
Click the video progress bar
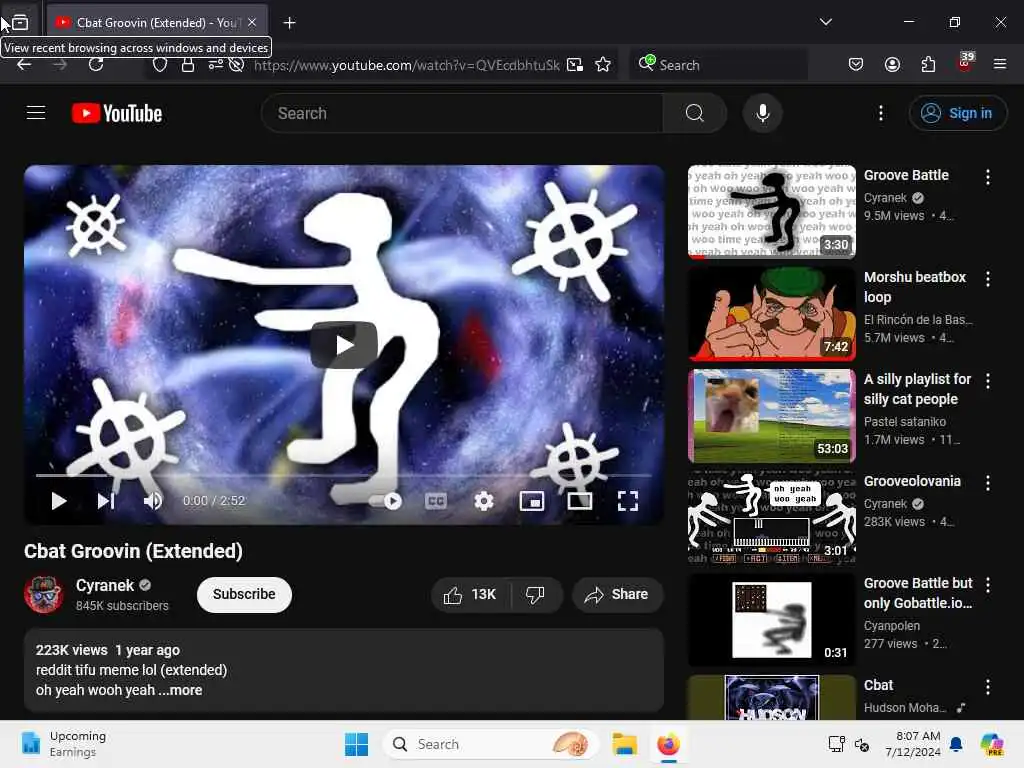344,475
